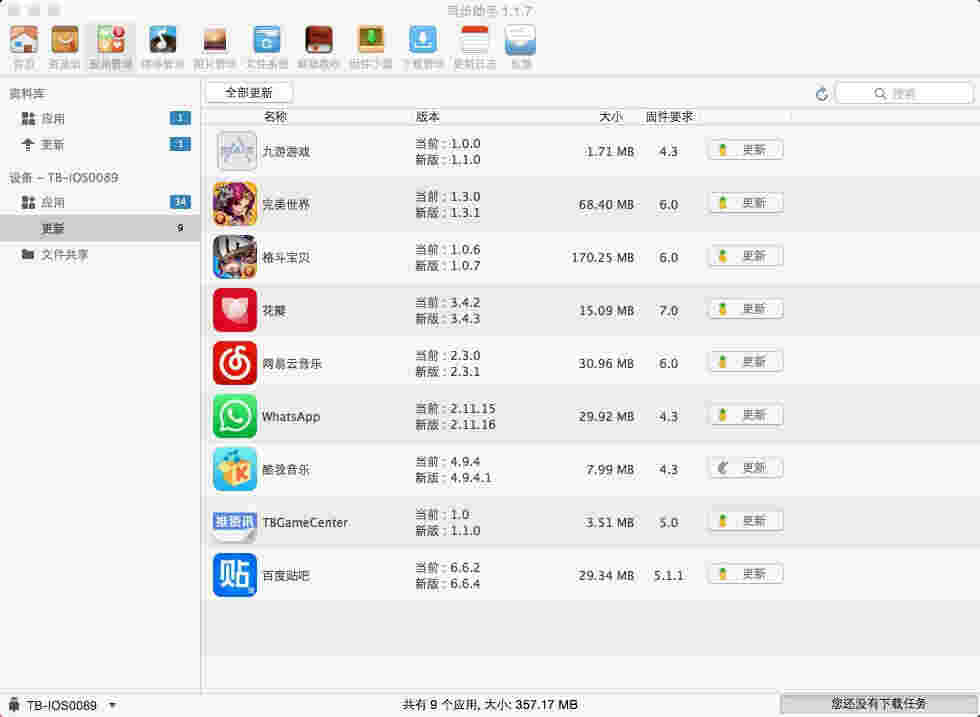Click the 68.40 MB size value

click(x=606, y=204)
